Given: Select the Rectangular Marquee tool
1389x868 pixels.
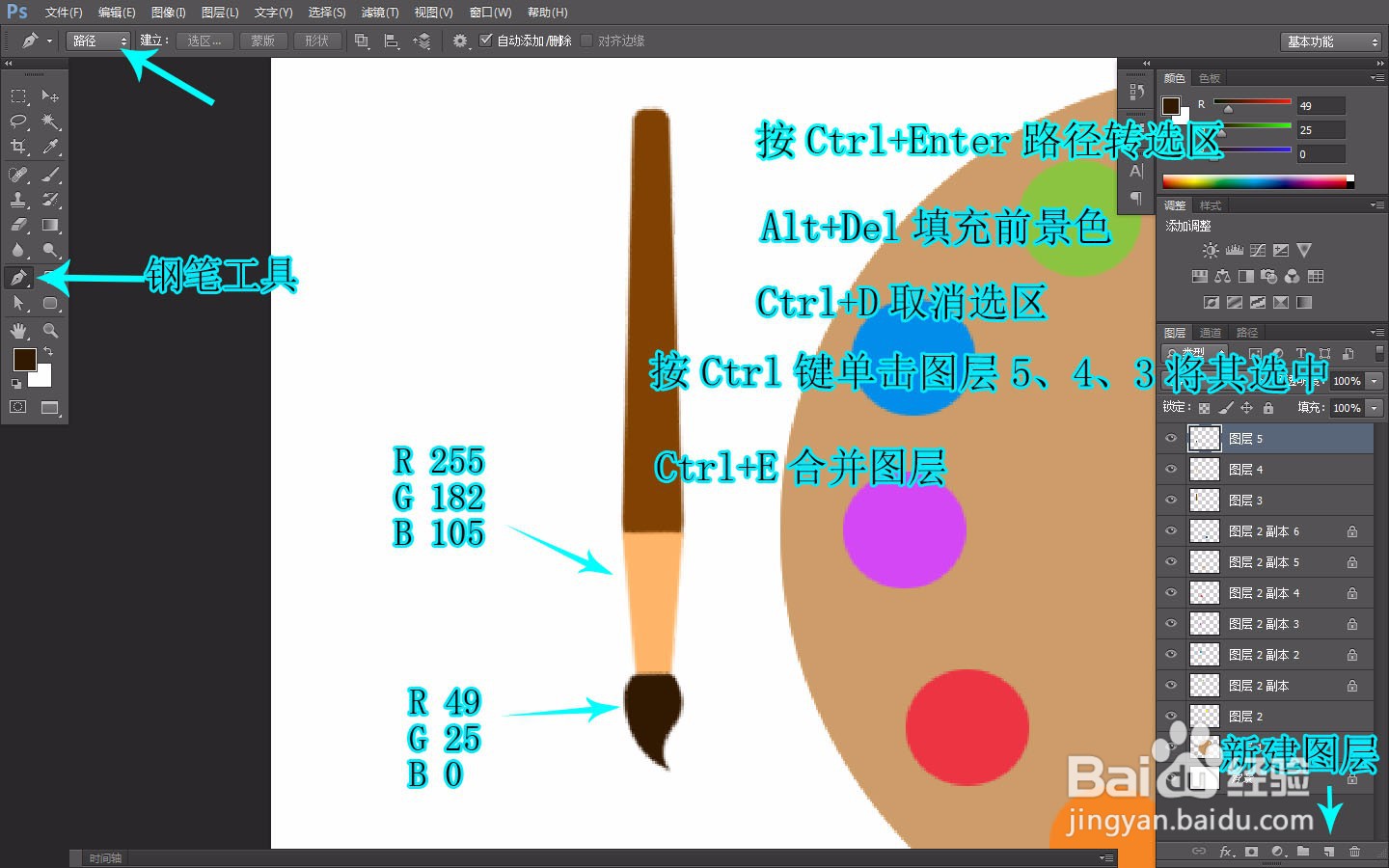Looking at the screenshot, I should point(18,95).
